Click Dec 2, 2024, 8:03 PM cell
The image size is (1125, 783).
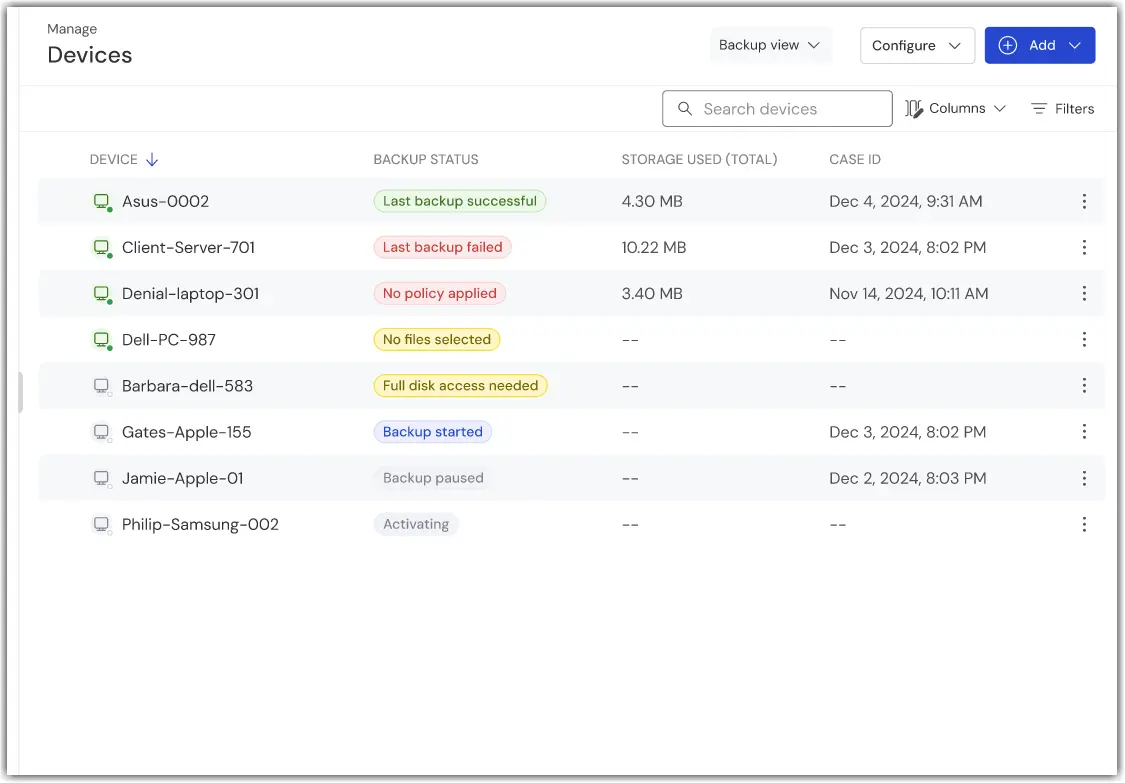[908, 479]
